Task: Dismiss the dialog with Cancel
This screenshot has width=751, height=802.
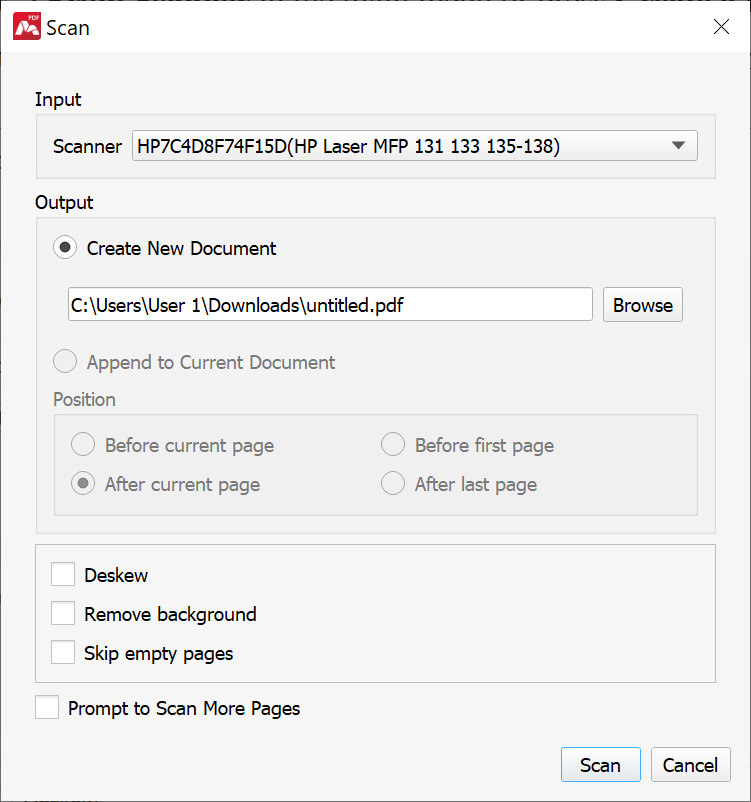Action: 690,764
